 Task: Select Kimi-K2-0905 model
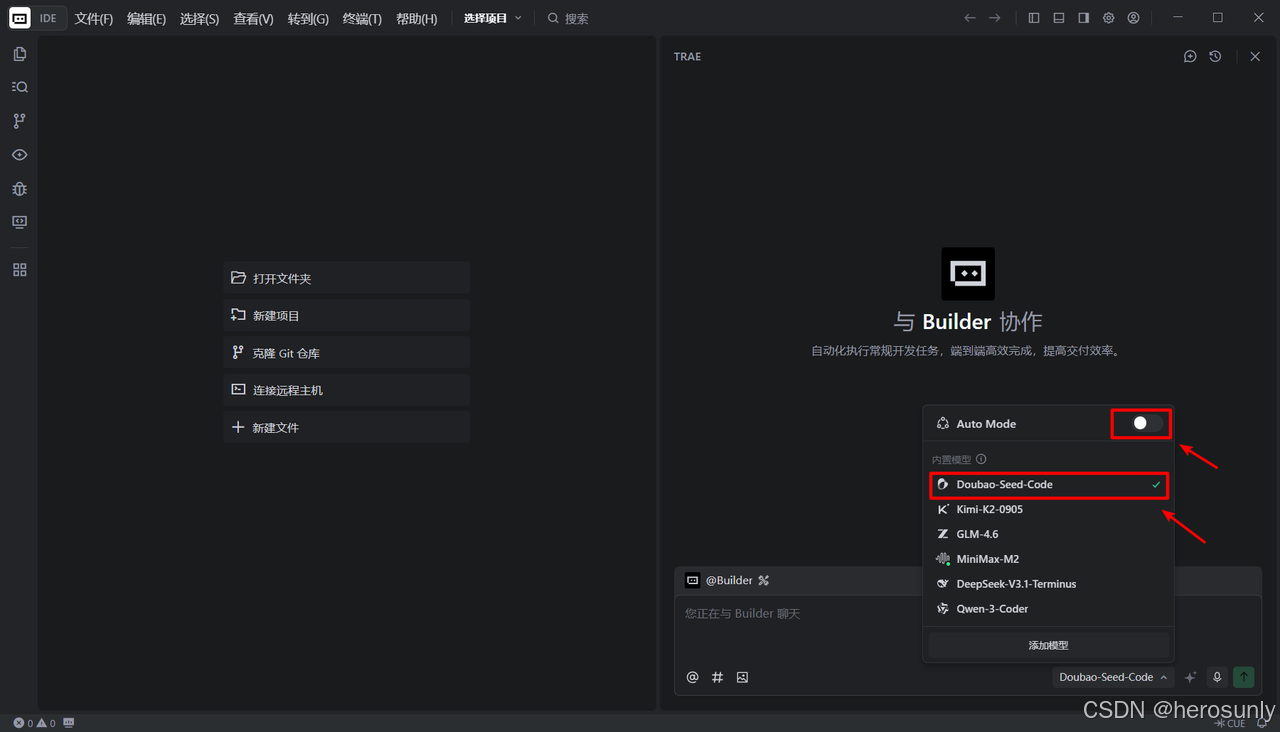tap(1048, 509)
